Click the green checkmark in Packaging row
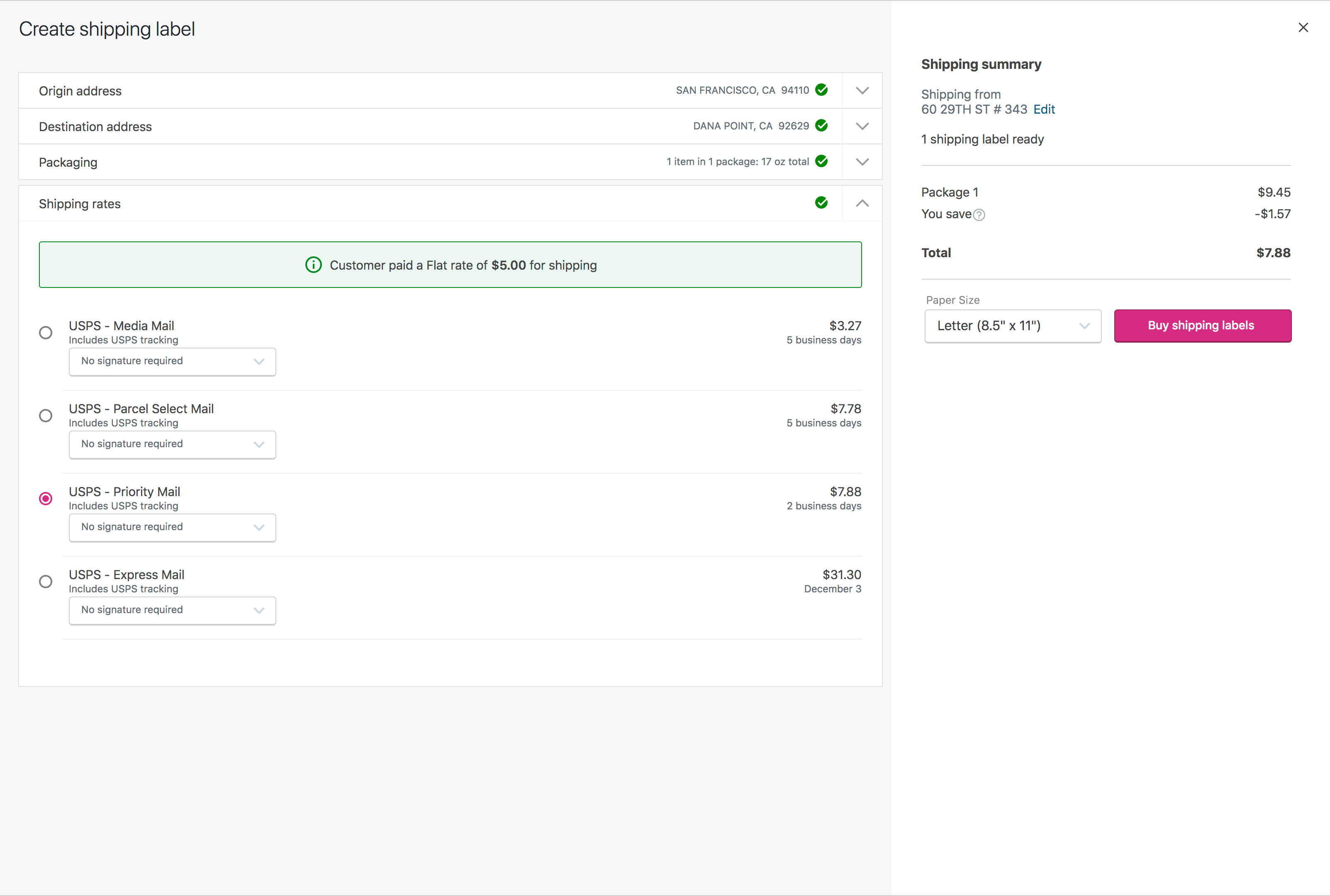Screen dimensions: 1330x896 tap(821, 161)
